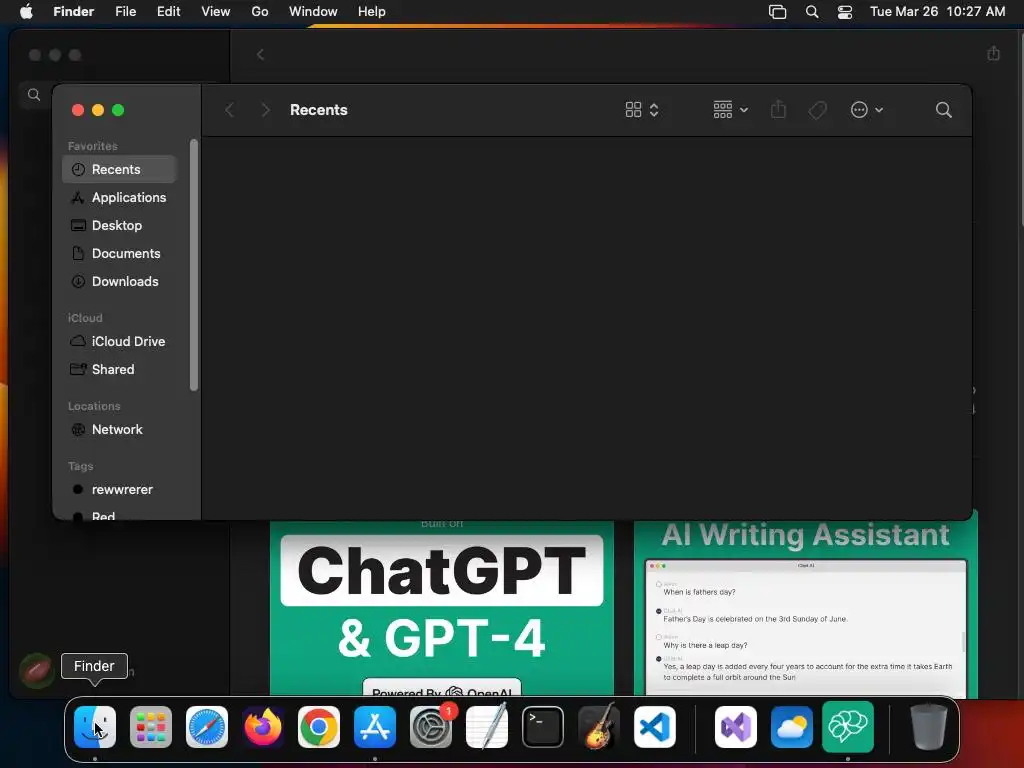Click the Share icon in Finder toolbar

coord(778,109)
